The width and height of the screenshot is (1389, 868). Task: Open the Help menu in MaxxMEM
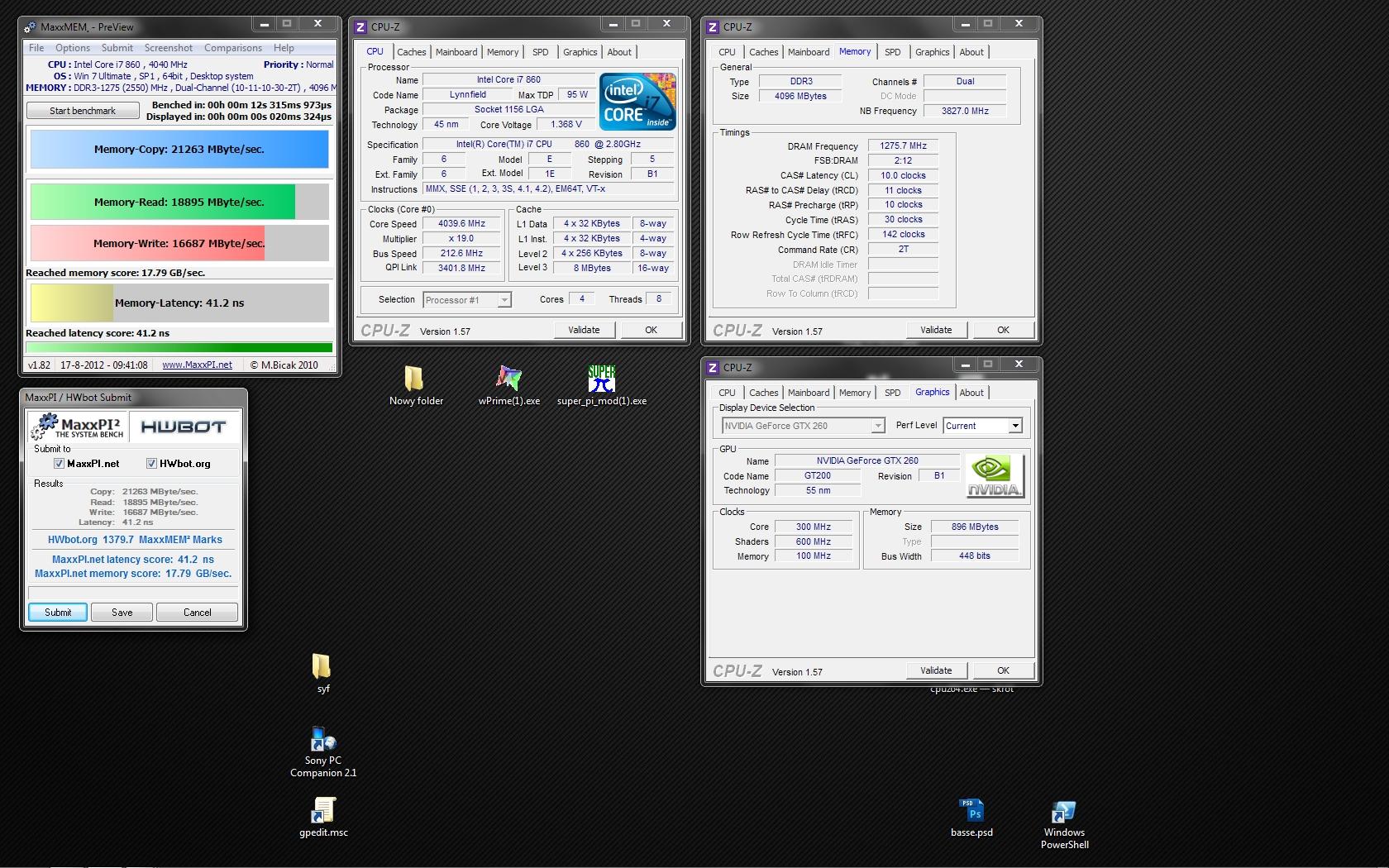pos(284,48)
